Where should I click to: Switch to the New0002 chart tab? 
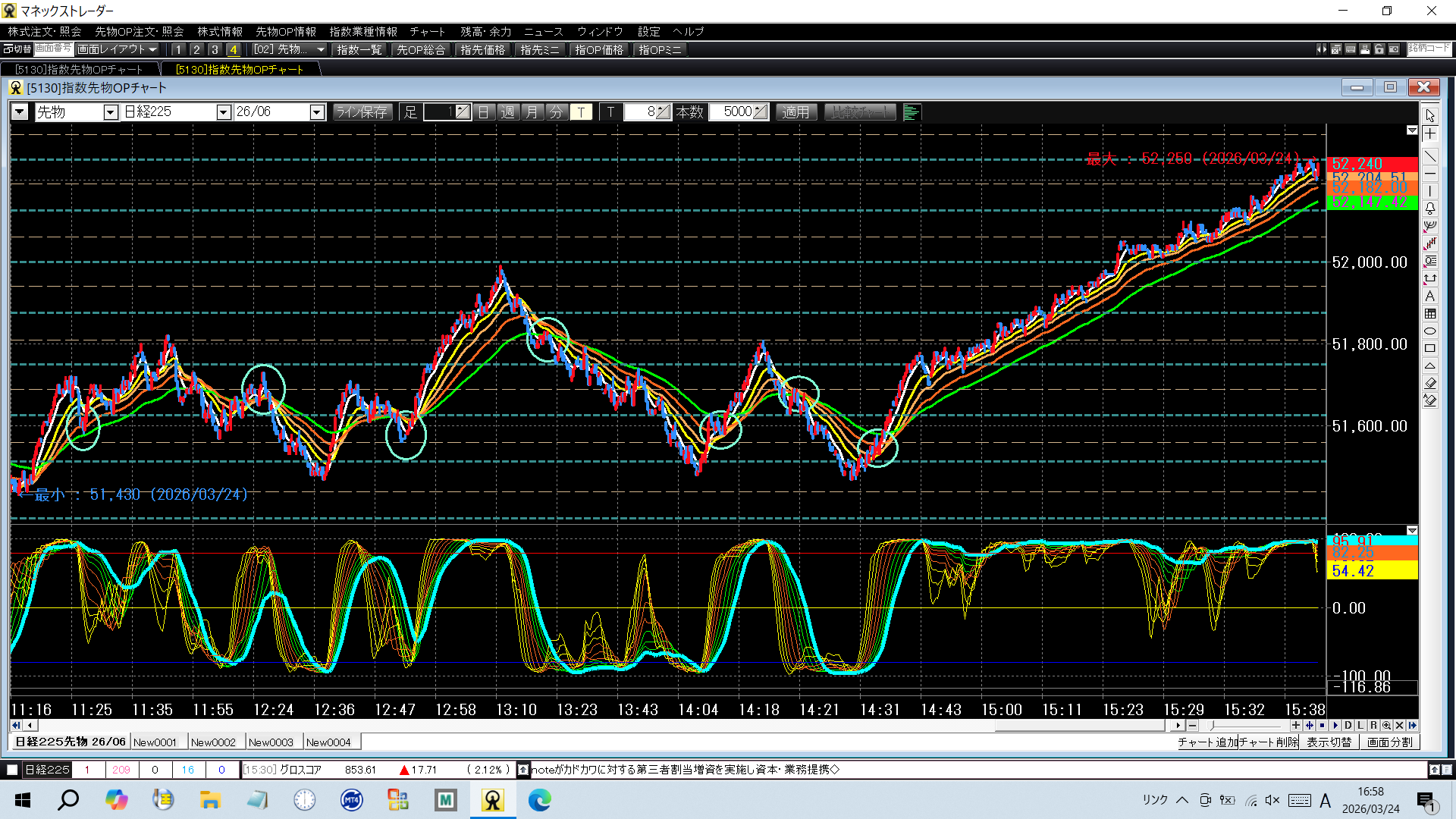213,742
